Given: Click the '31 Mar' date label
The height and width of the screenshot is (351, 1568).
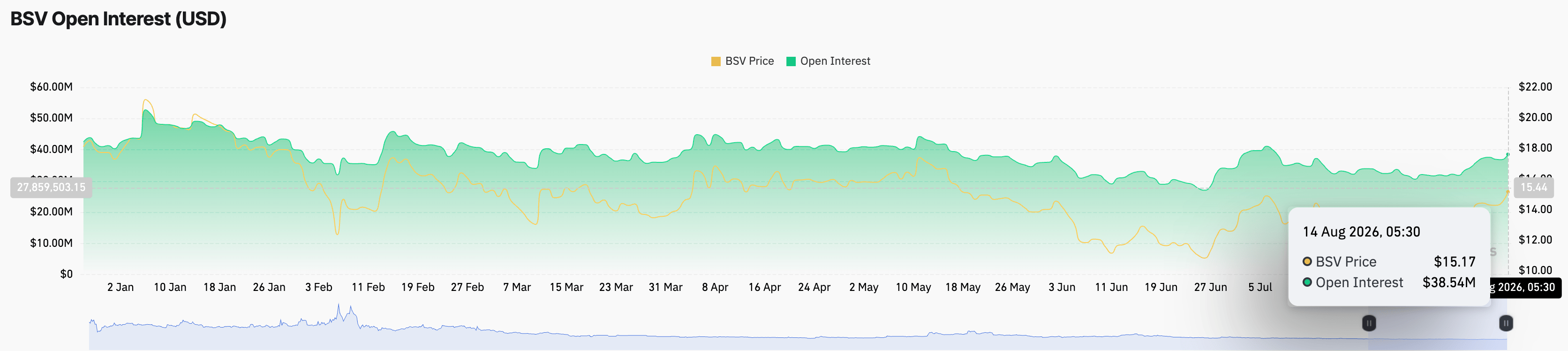Looking at the screenshot, I should click(665, 287).
